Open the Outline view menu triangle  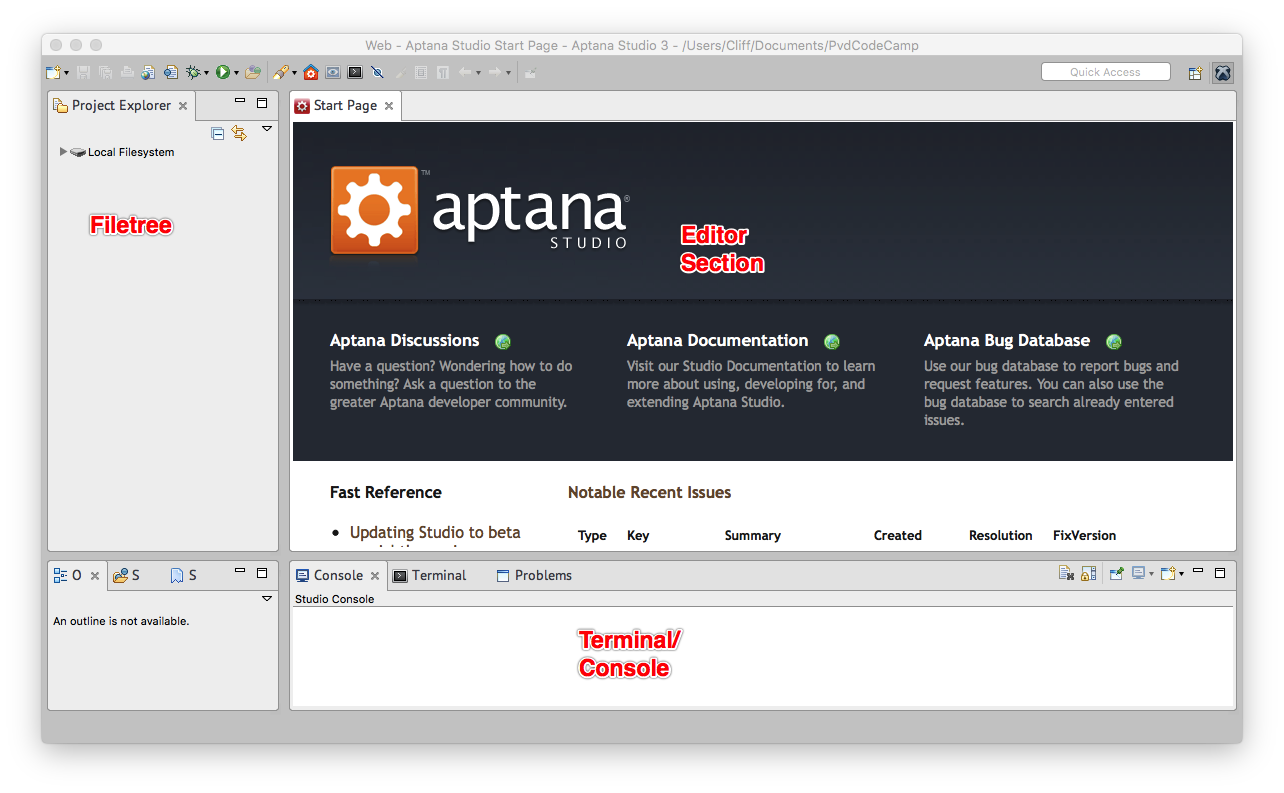267,599
